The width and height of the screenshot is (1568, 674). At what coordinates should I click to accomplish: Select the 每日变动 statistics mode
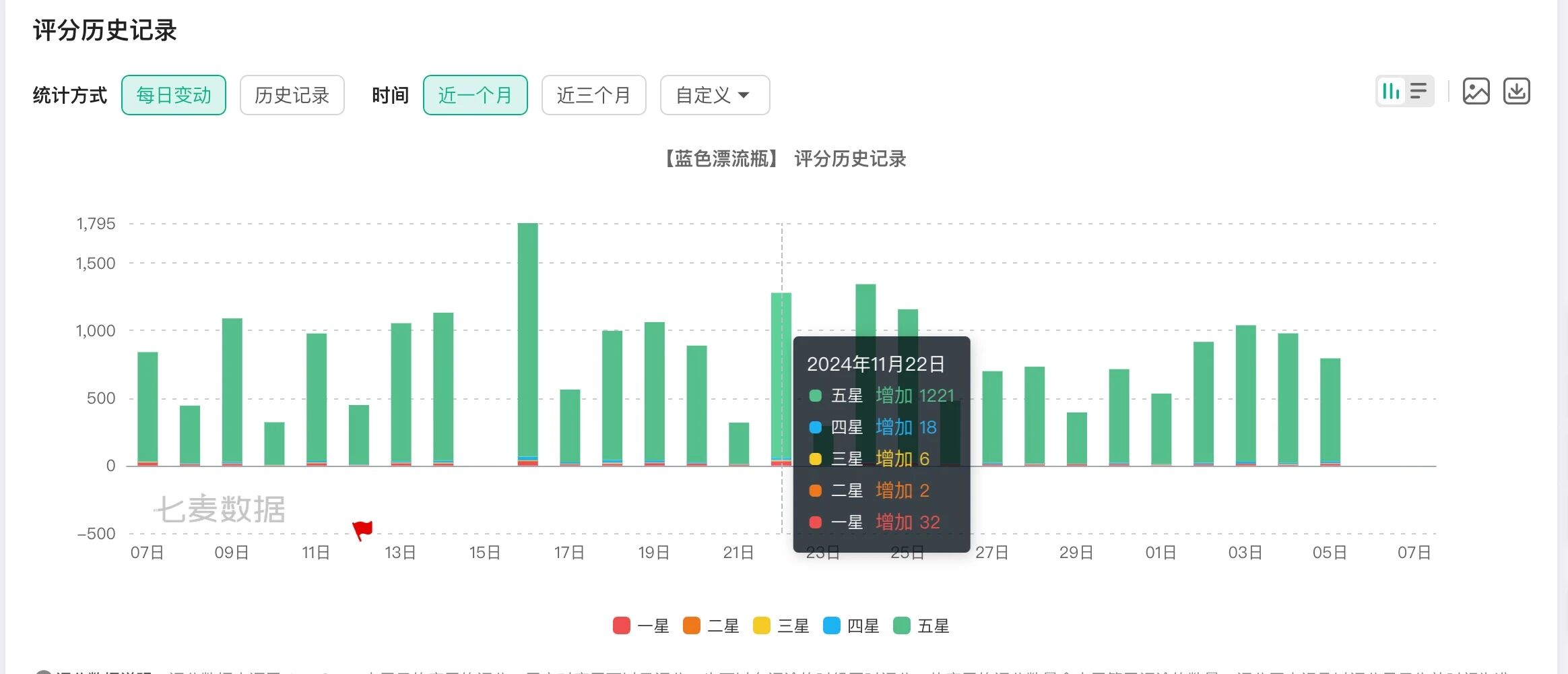point(173,94)
